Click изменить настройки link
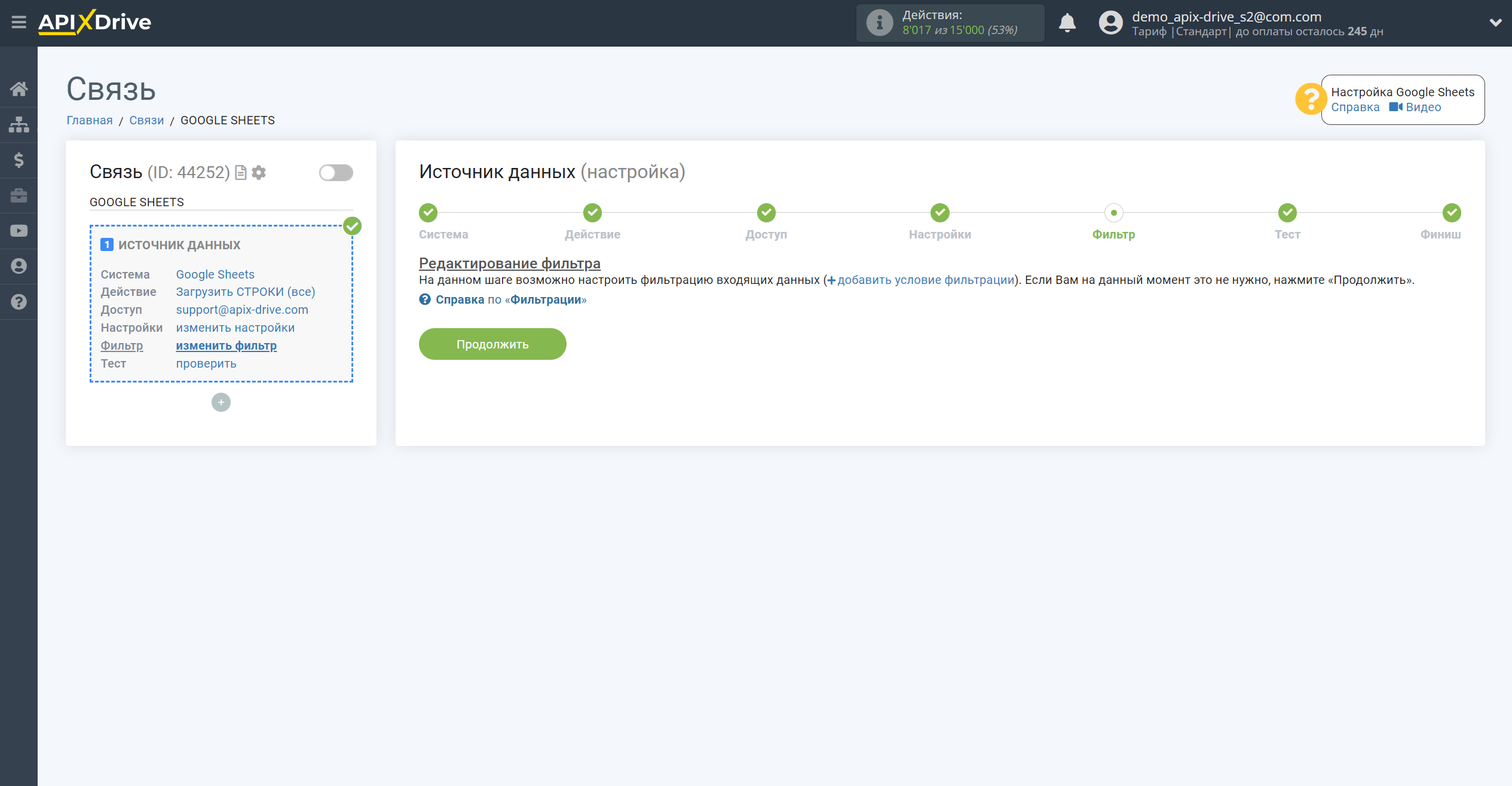1512x786 pixels. (x=235, y=328)
